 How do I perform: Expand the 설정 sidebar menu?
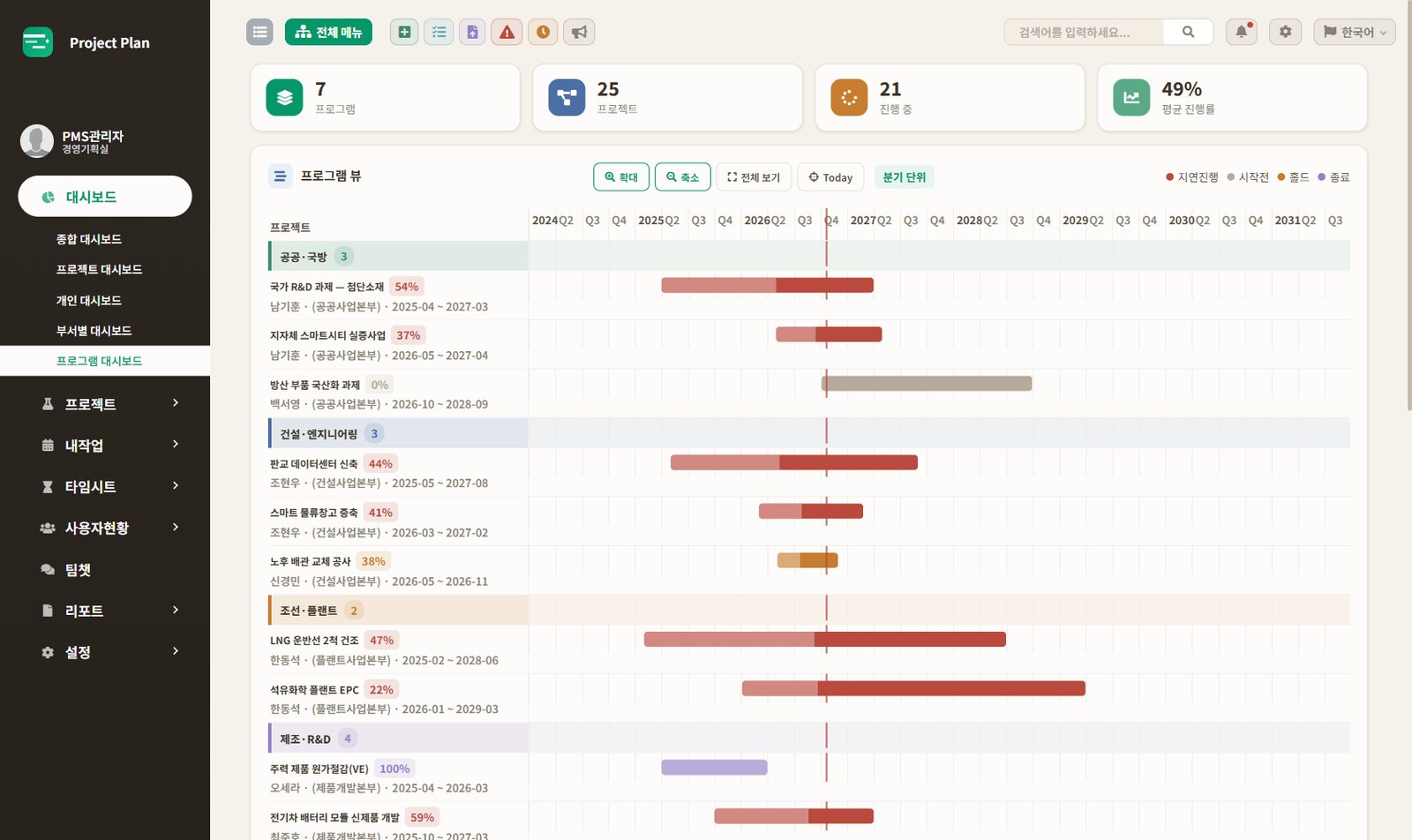(105, 652)
